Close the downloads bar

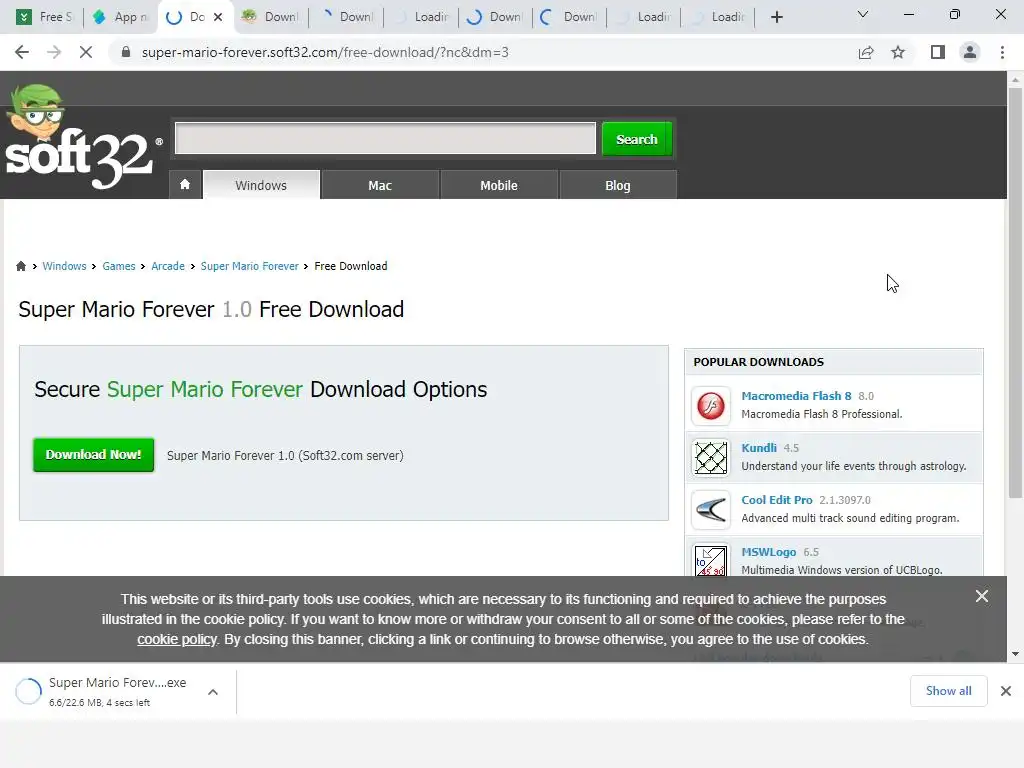click(1006, 691)
